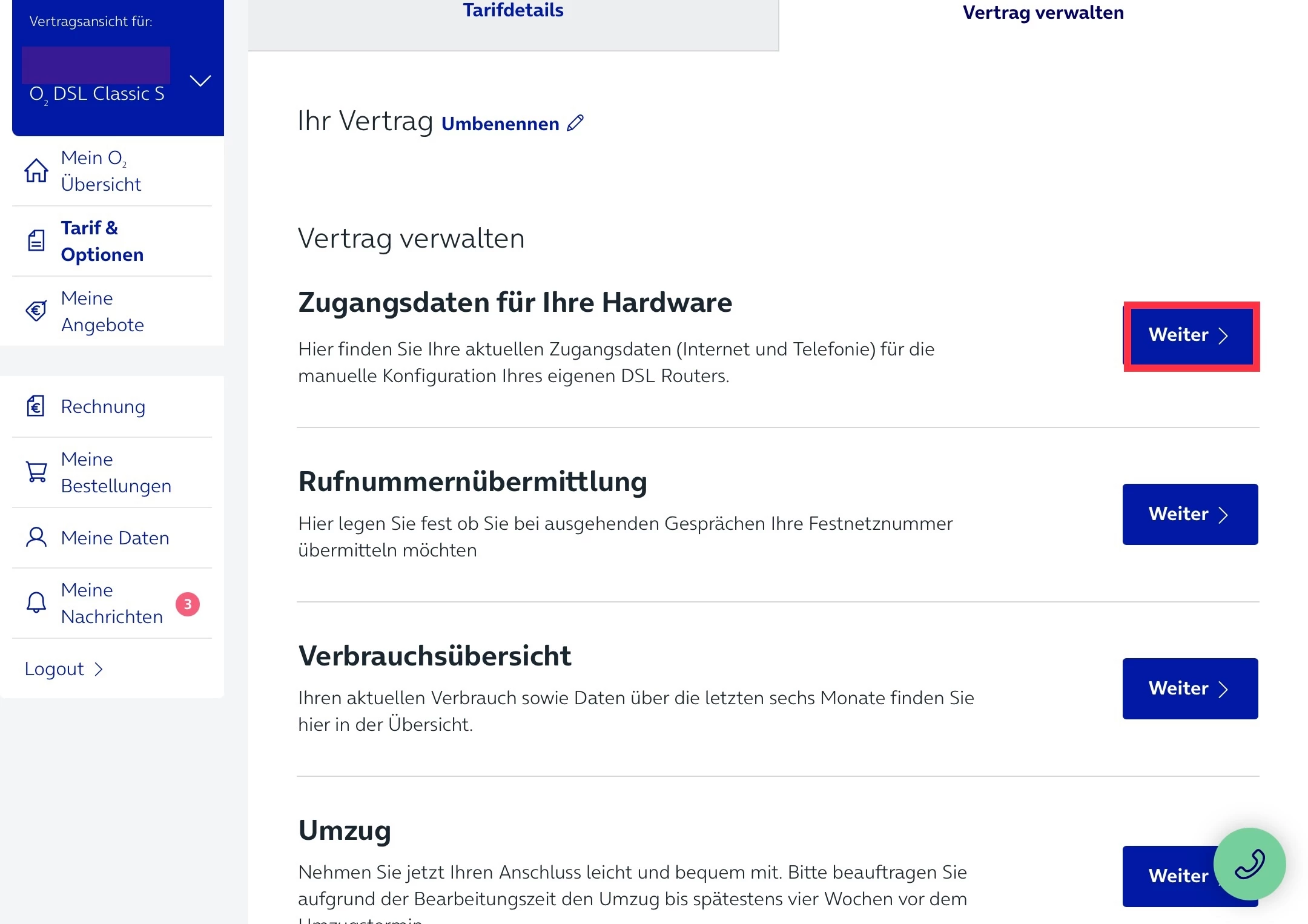The height and width of the screenshot is (924, 1308).
Task: Click the euro invoice icon for Rechnung
Action: [36, 406]
